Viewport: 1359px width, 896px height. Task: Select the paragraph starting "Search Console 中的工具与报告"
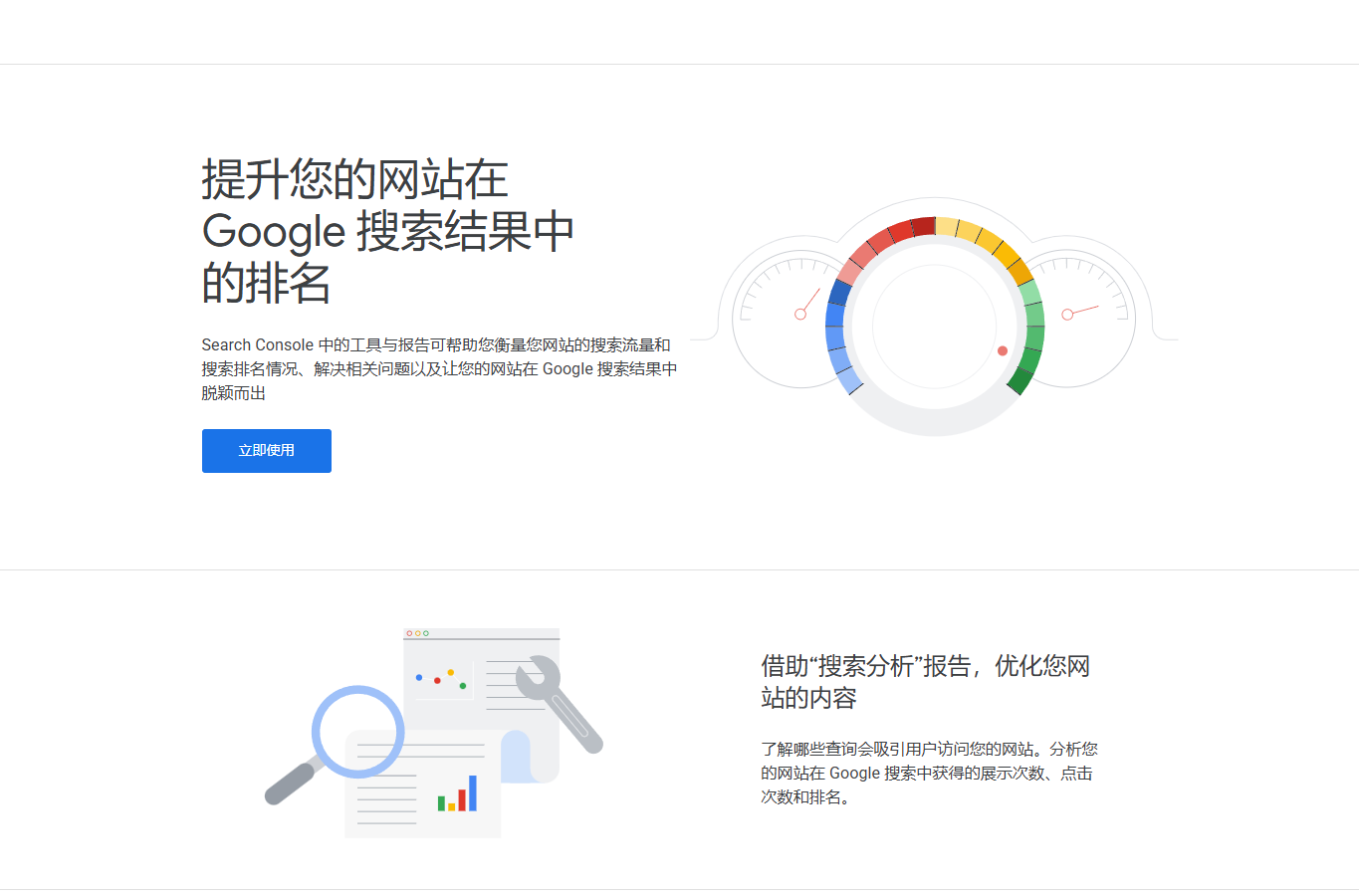439,369
